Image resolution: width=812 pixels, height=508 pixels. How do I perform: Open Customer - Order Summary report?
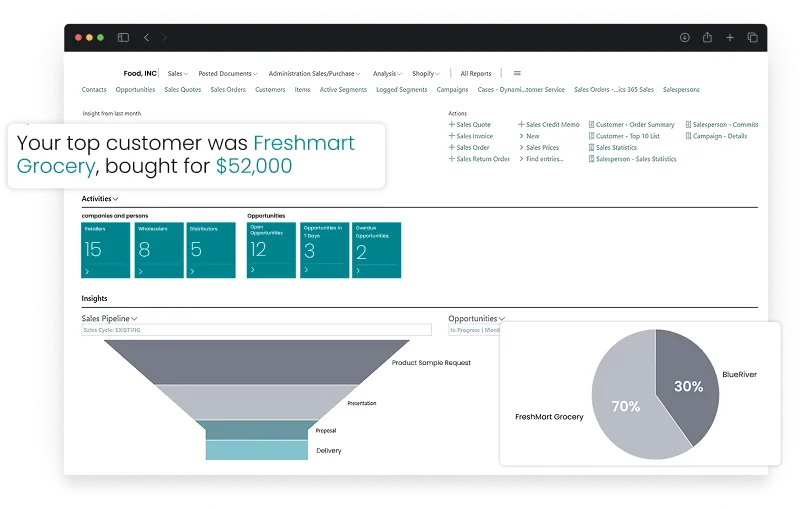click(x=631, y=124)
